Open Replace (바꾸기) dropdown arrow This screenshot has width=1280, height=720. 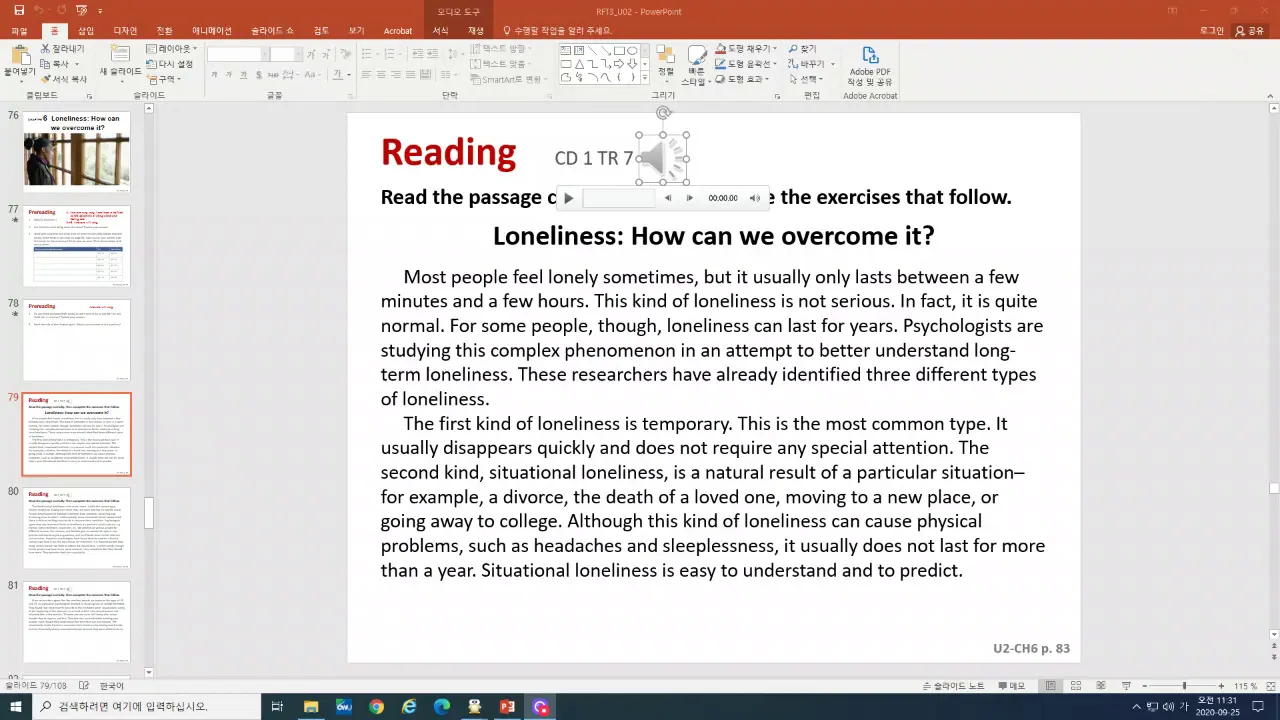coord(833,64)
